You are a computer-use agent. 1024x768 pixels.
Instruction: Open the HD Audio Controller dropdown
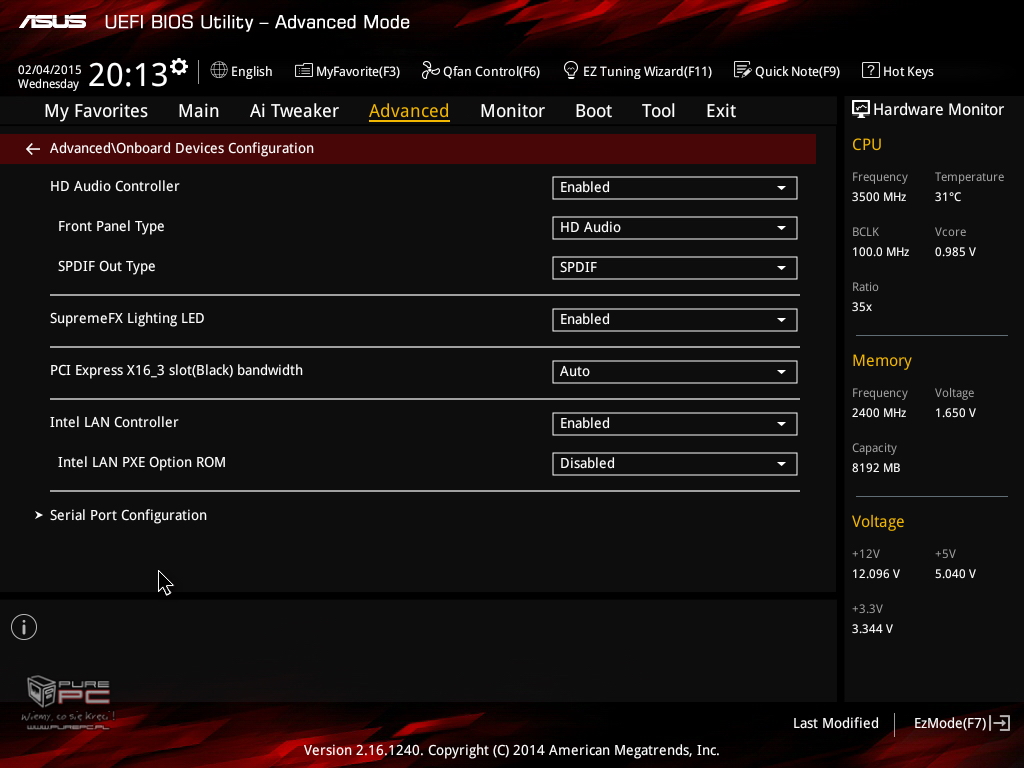coord(675,188)
